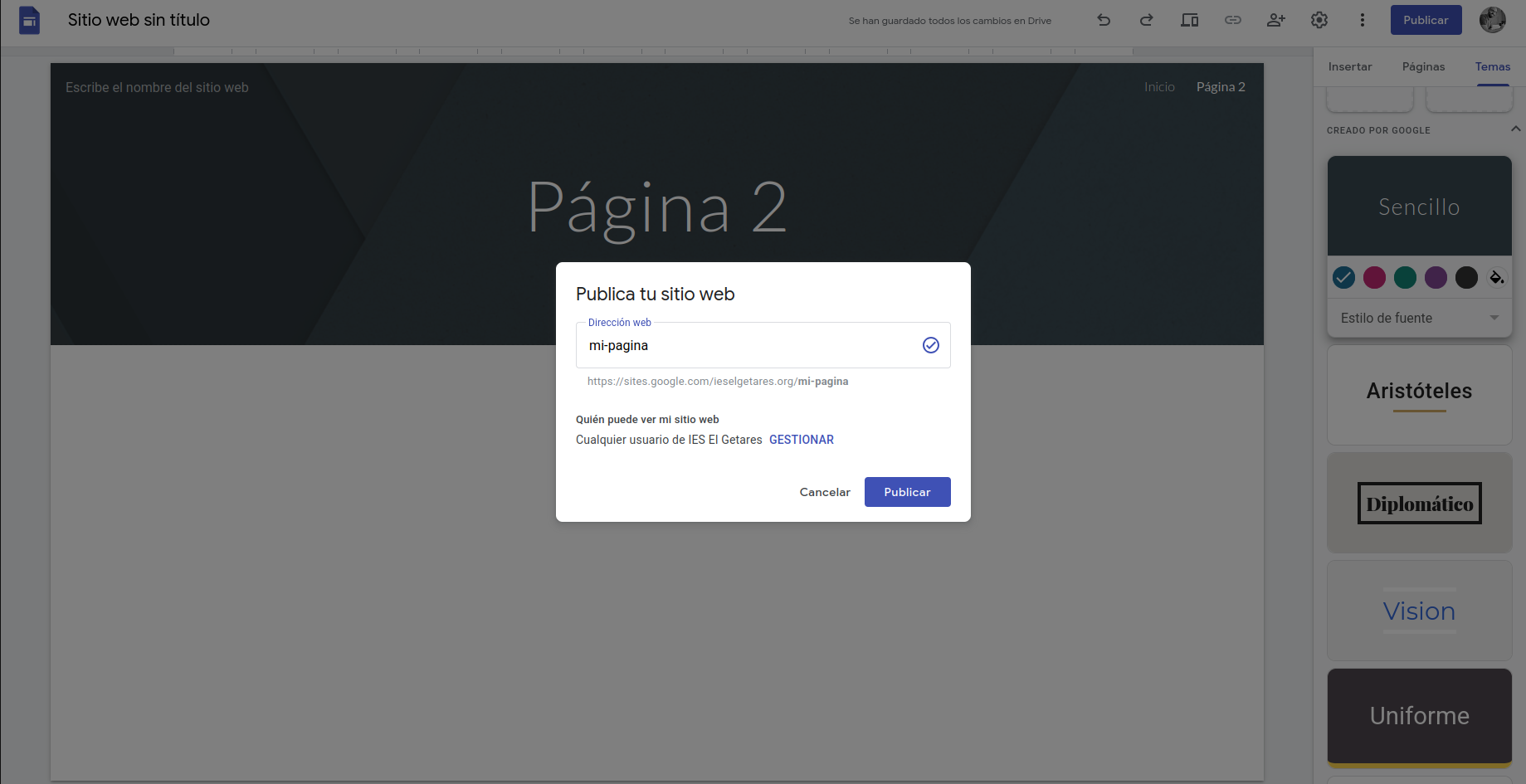The width and height of the screenshot is (1526, 784).
Task: Click the GESTIONAR link
Action: click(801, 440)
